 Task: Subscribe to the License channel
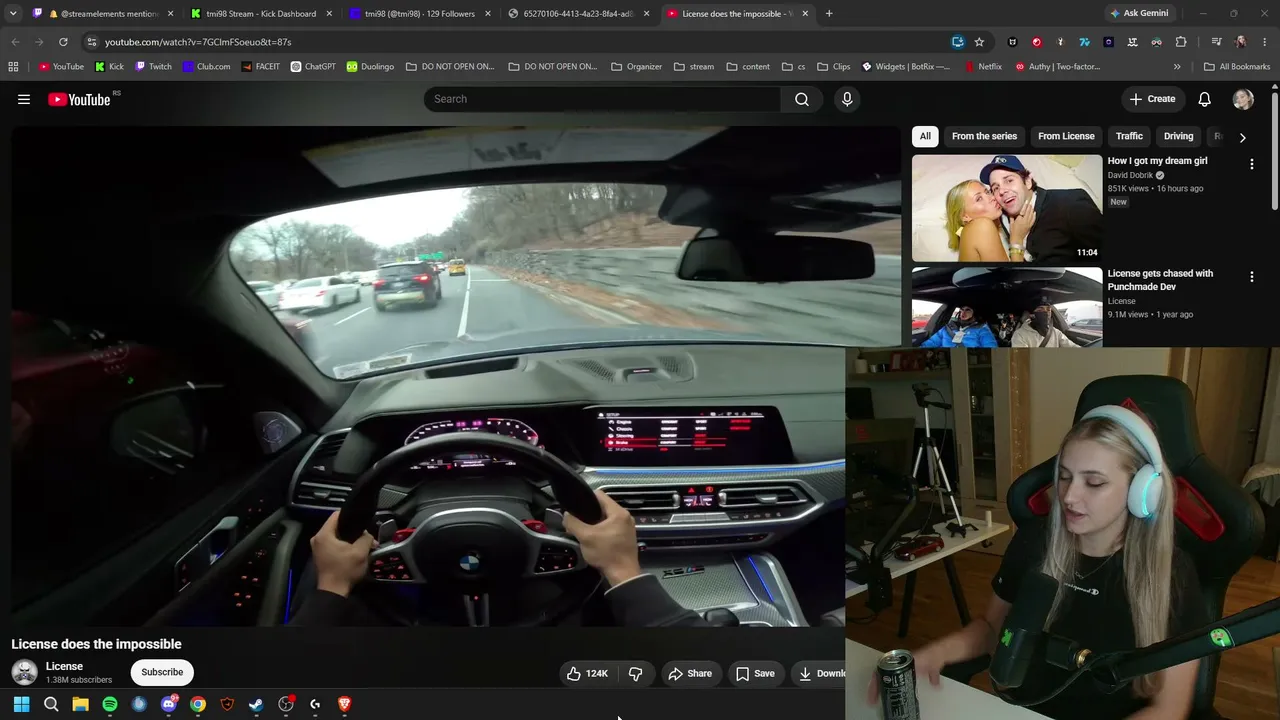[x=162, y=673]
